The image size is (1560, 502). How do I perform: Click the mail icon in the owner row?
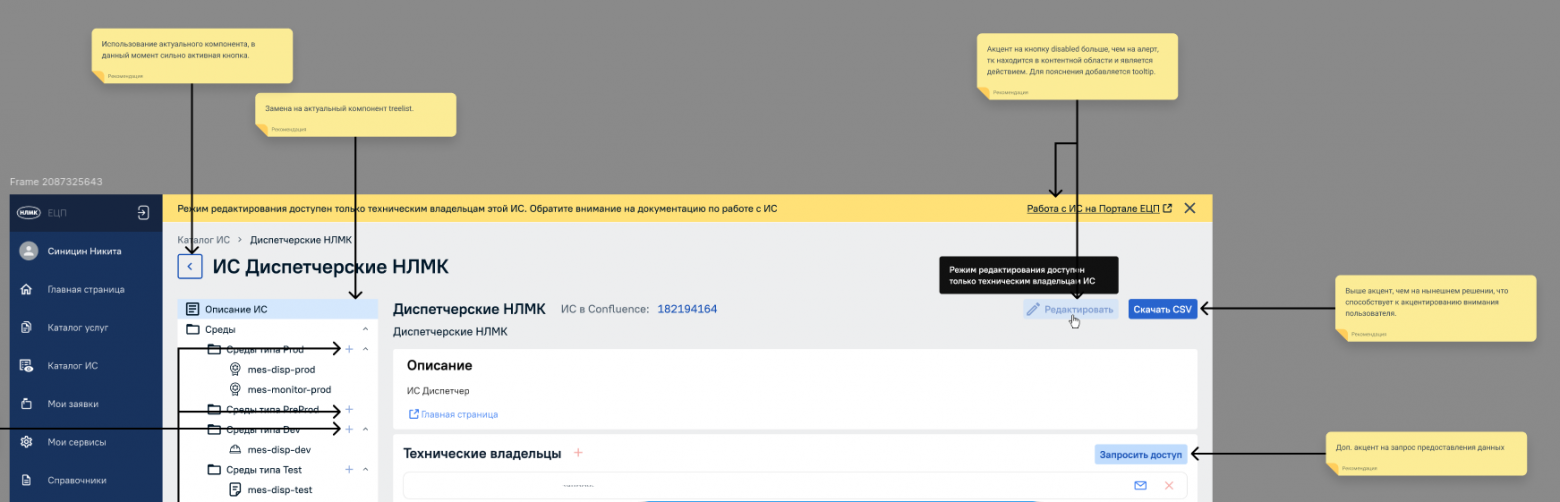1140,486
